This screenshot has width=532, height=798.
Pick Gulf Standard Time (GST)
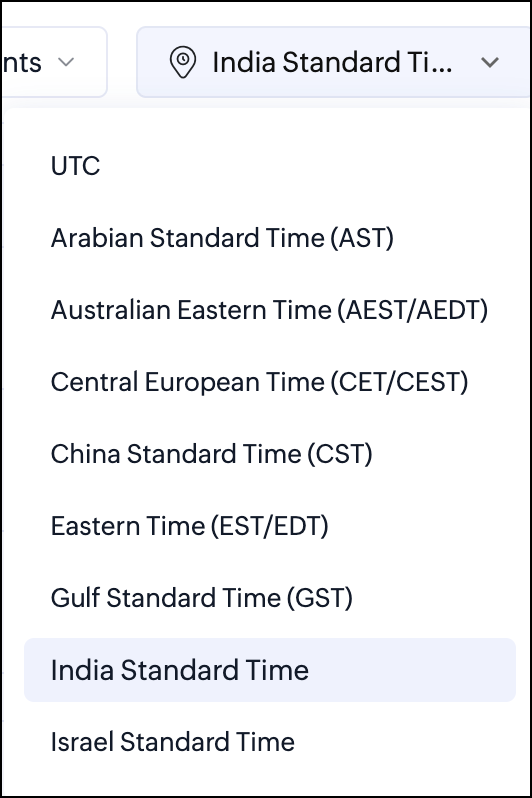coord(270,598)
